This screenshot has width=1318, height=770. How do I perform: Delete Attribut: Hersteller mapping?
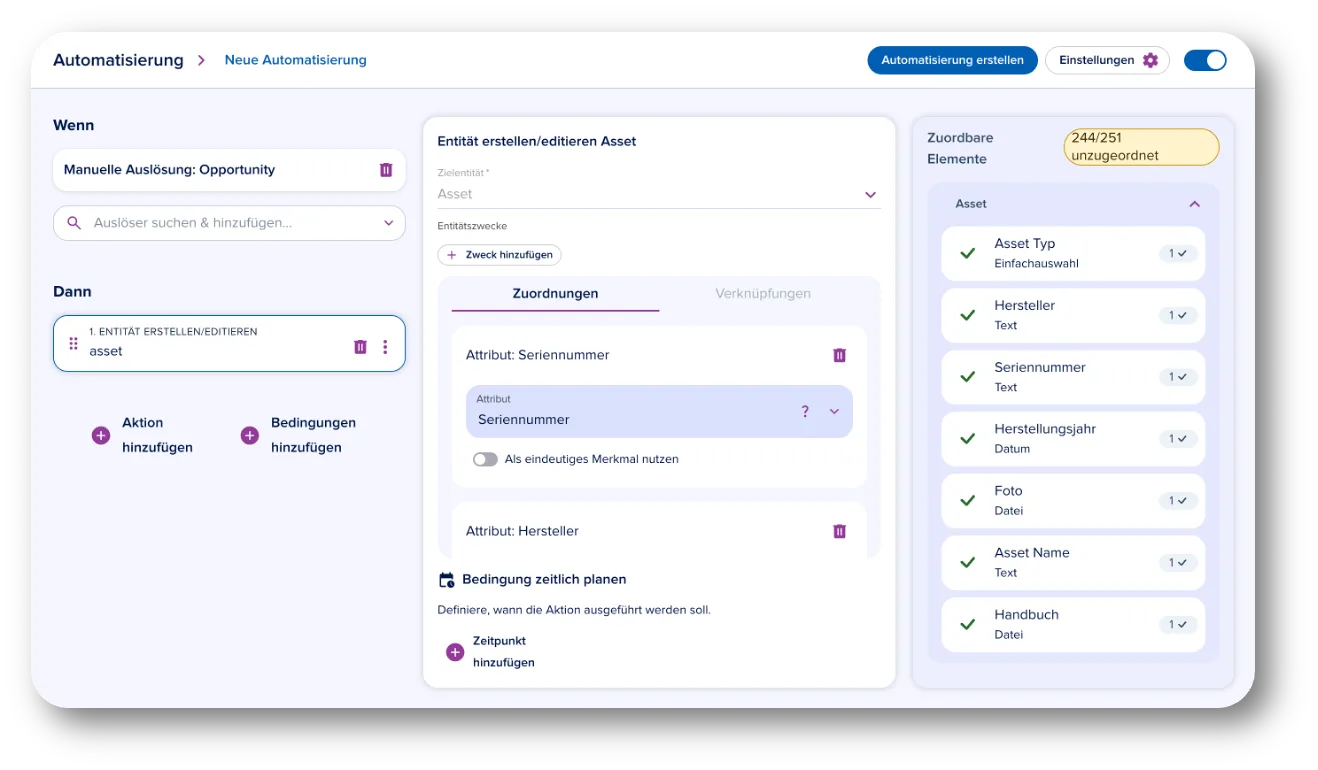(840, 531)
